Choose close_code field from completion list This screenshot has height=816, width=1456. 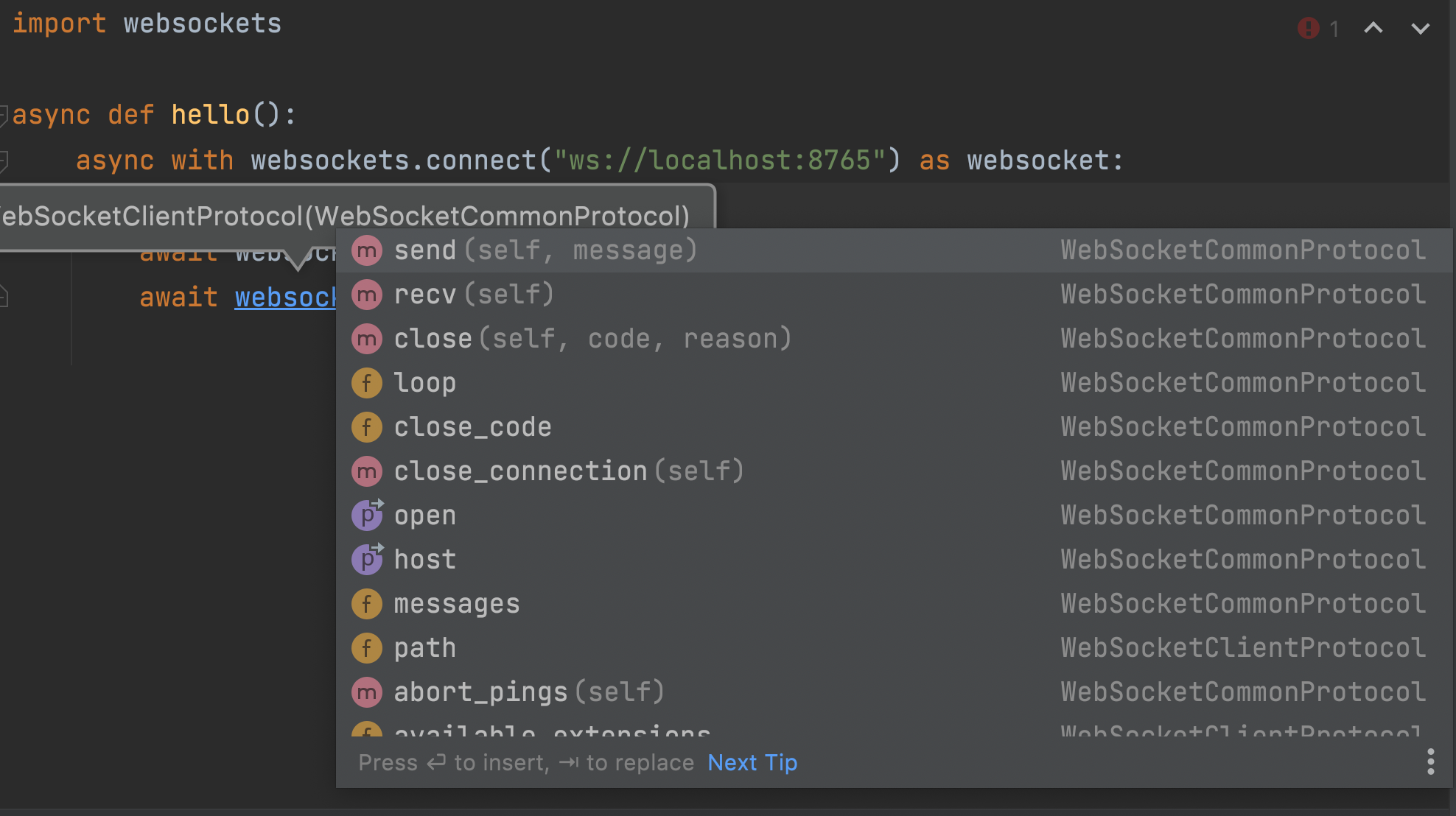(x=472, y=427)
